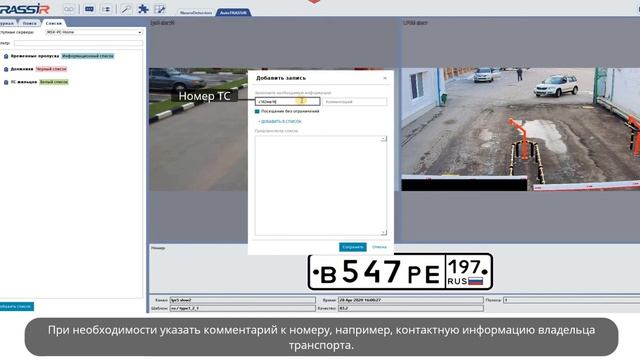Click the blue Сохранить button

coord(353,247)
